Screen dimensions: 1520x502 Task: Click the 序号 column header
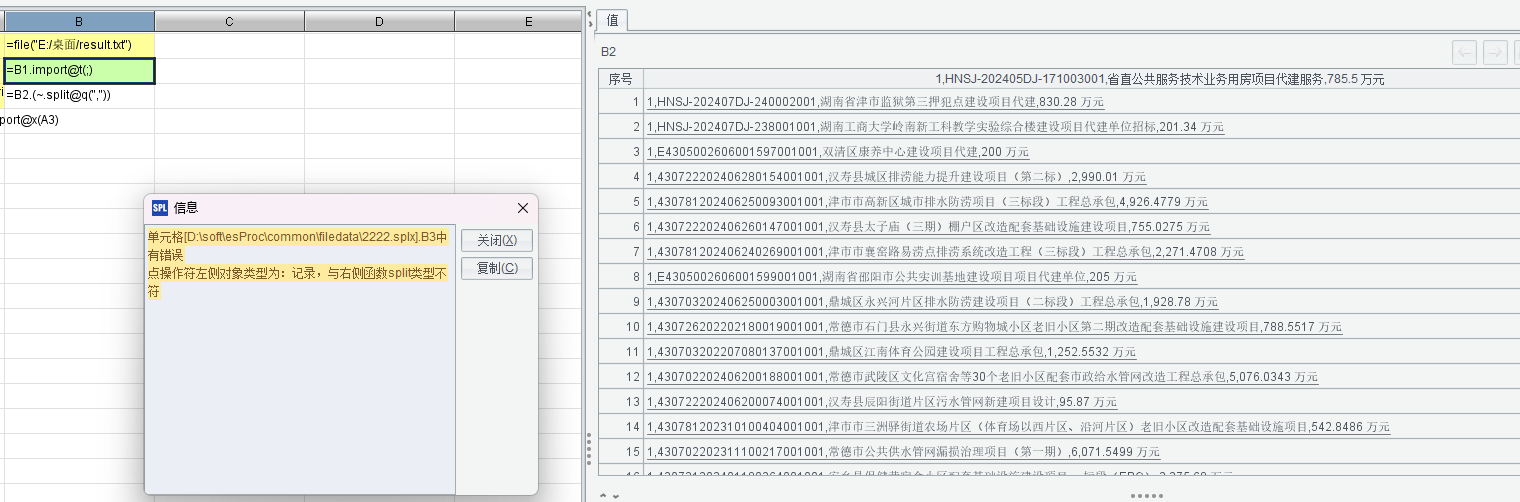pos(621,79)
